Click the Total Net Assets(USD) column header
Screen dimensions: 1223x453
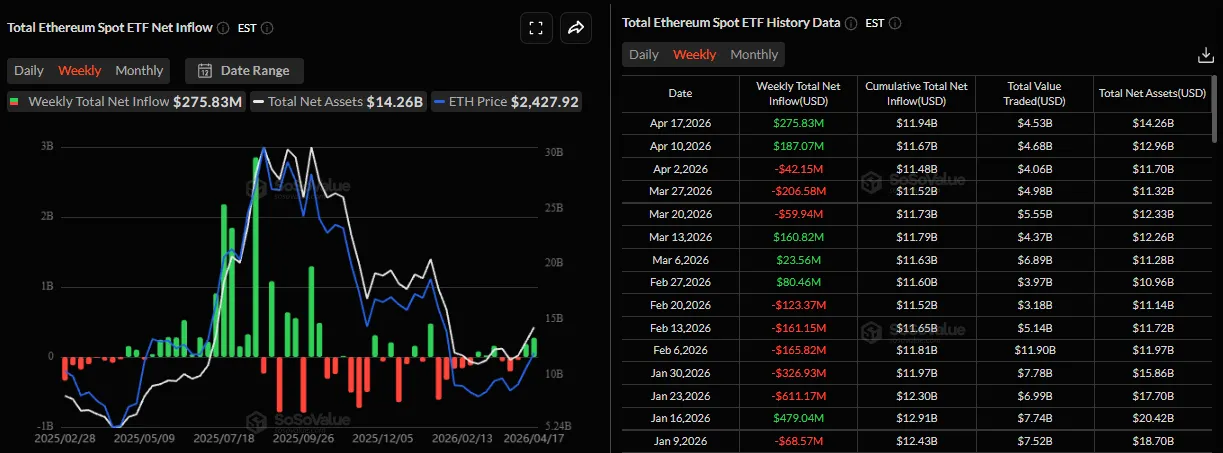[1152, 93]
